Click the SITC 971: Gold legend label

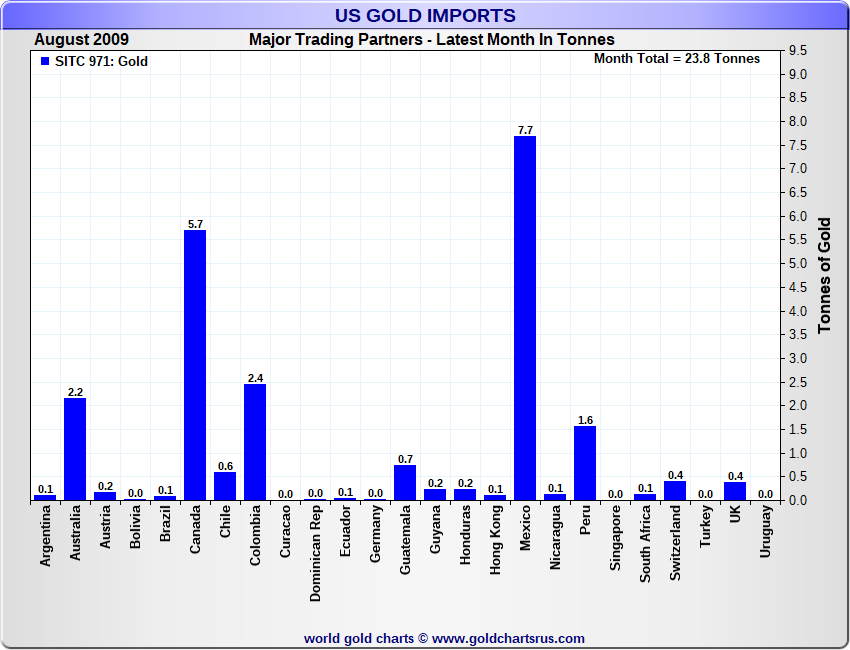[101, 61]
